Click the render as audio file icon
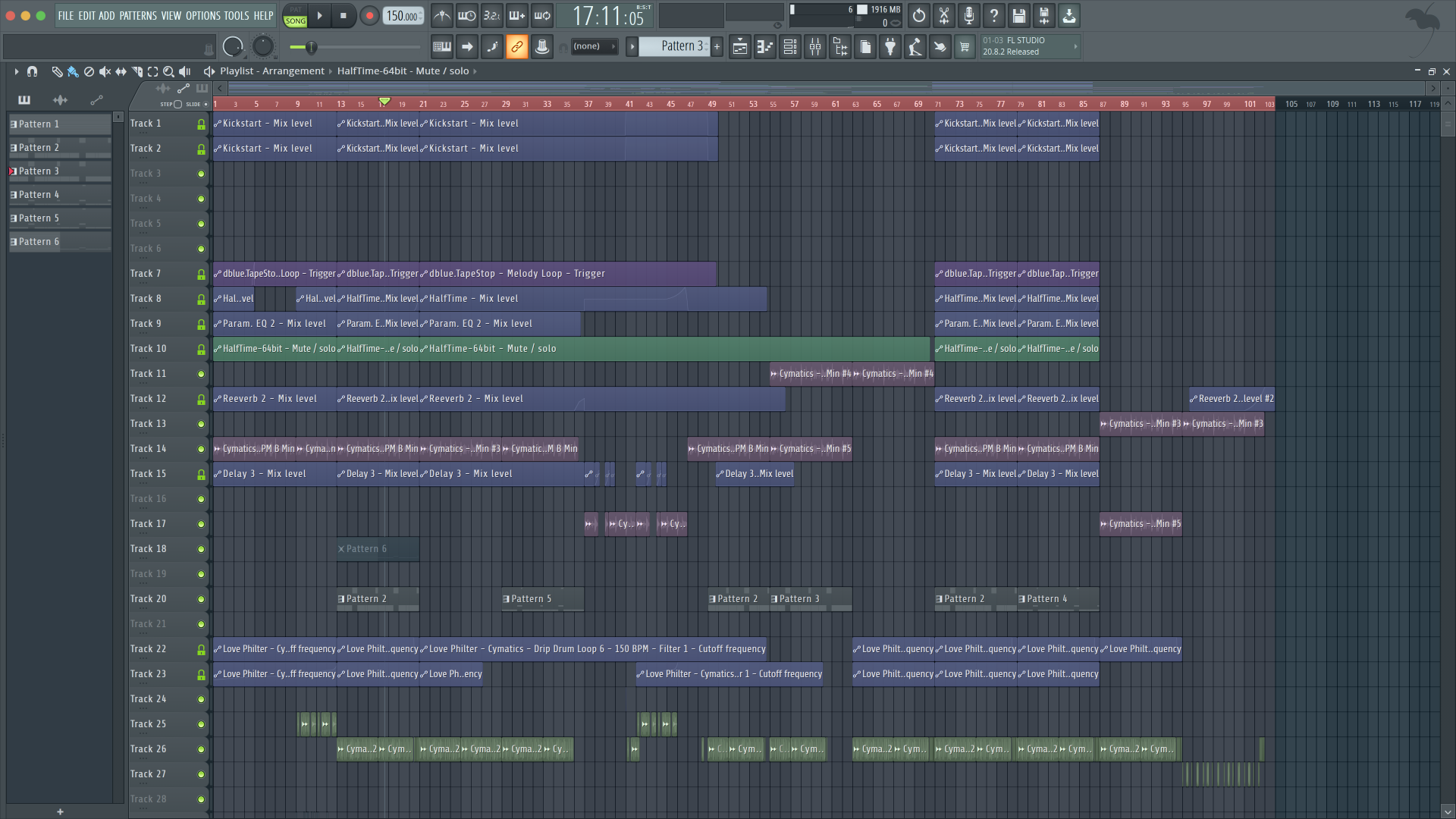 pyautogui.click(x=1044, y=16)
